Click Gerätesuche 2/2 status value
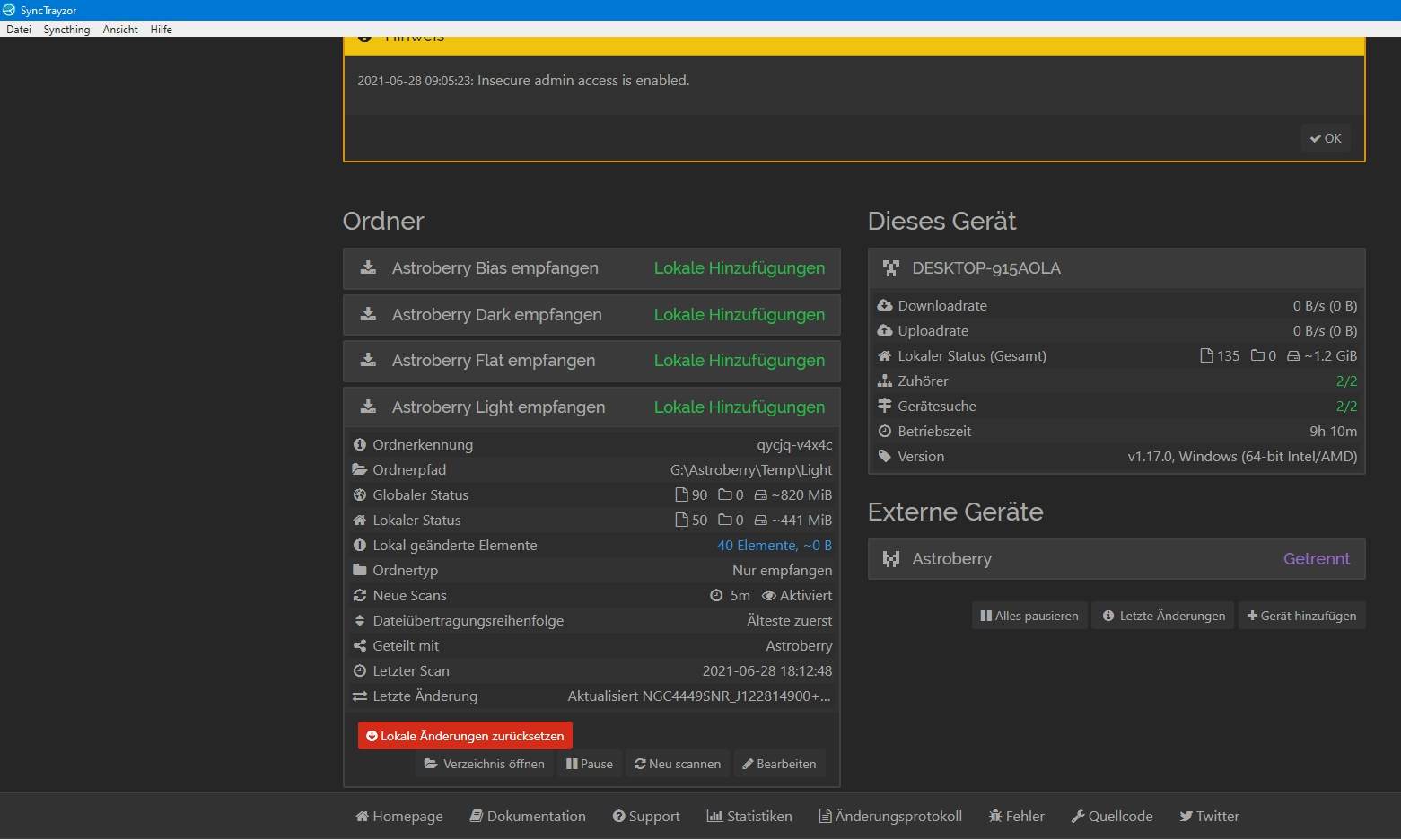The height and width of the screenshot is (840, 1401). [1346, 406]
